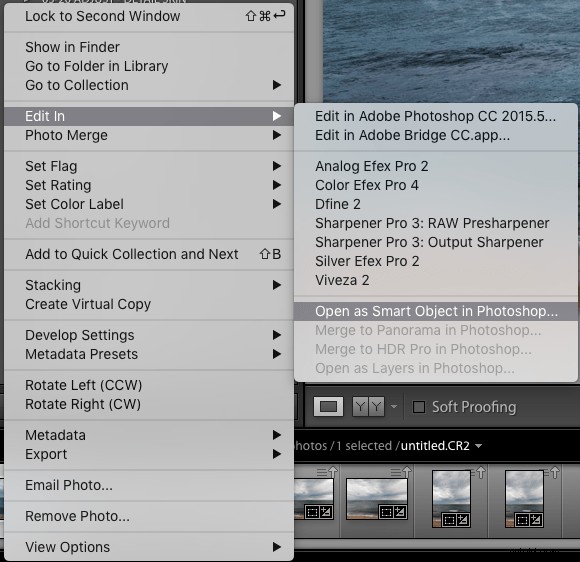Open the Before/After view dropdown arrow
This screenshot has height=562, width=580.
click(x=394, y=407)
